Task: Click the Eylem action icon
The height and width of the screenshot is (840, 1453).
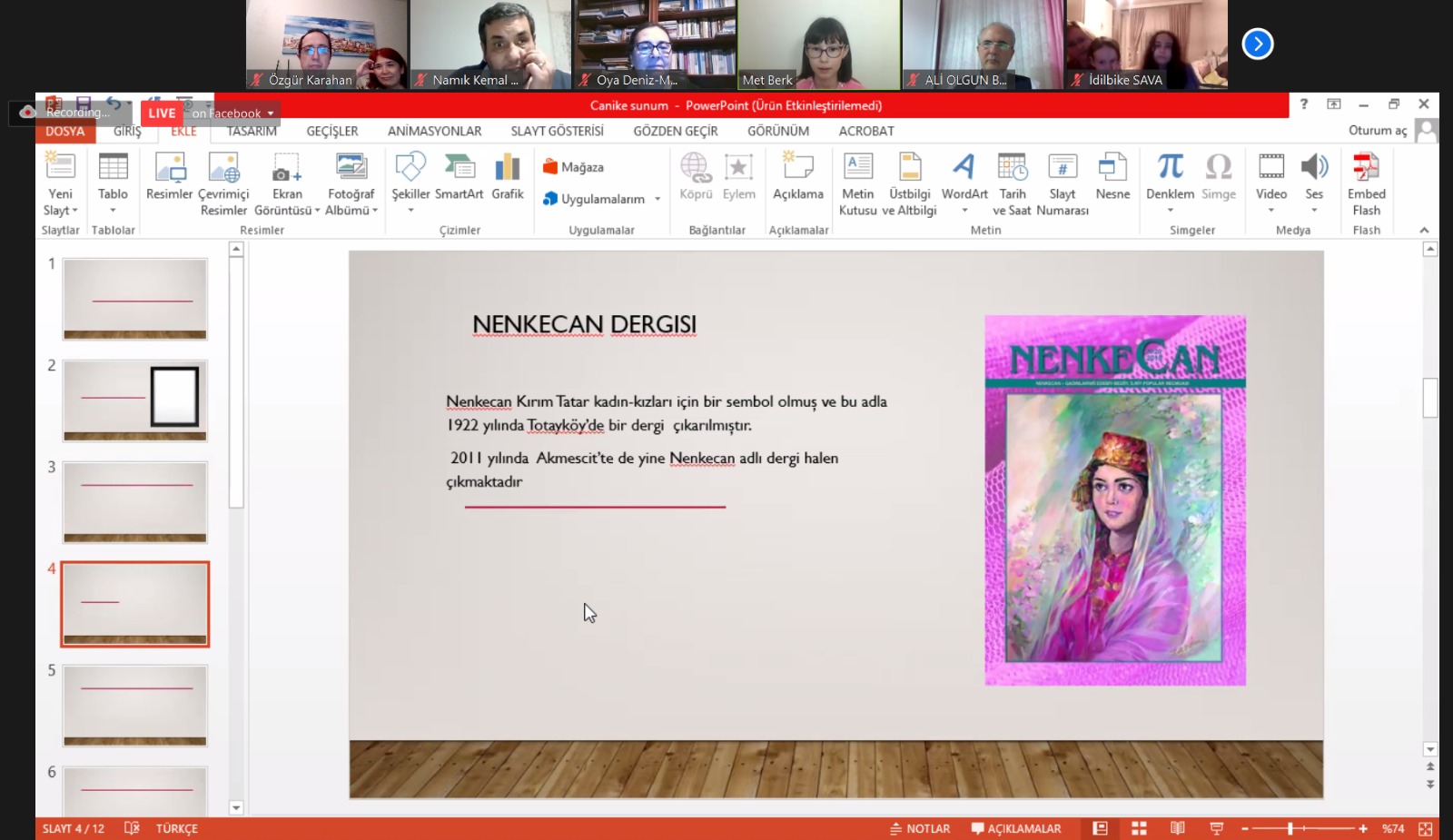Action: pyautogui.click(x=739, y=176)
